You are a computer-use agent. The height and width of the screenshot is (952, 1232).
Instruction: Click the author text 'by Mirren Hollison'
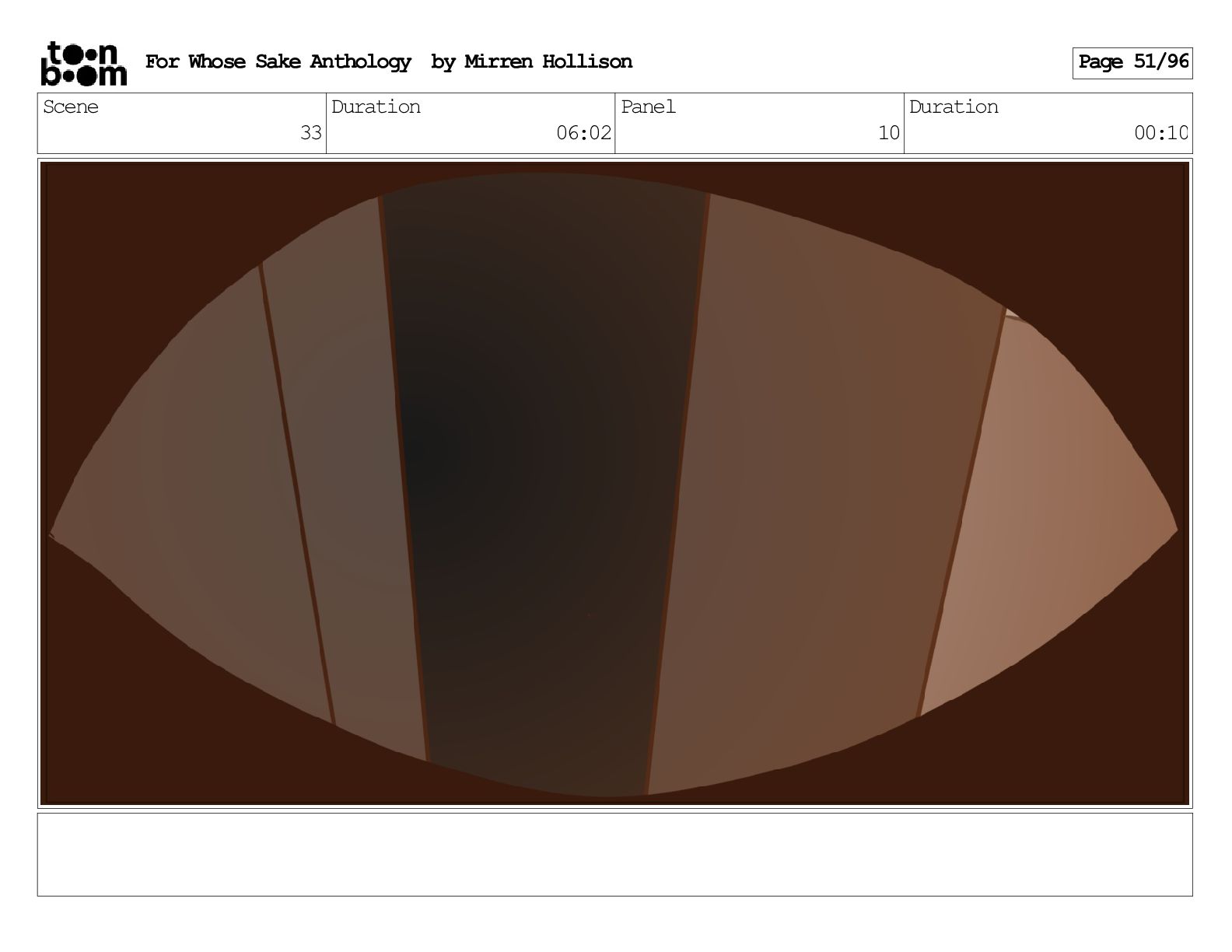[x=532, y=62]
